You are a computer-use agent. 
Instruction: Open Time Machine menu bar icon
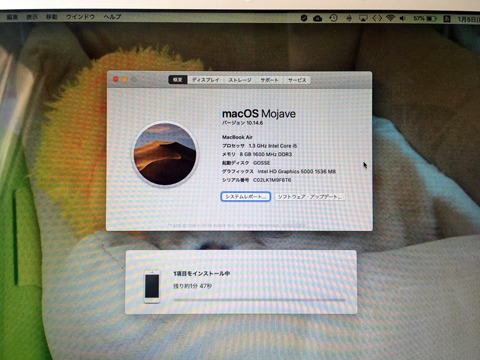[x=333, y=18]
